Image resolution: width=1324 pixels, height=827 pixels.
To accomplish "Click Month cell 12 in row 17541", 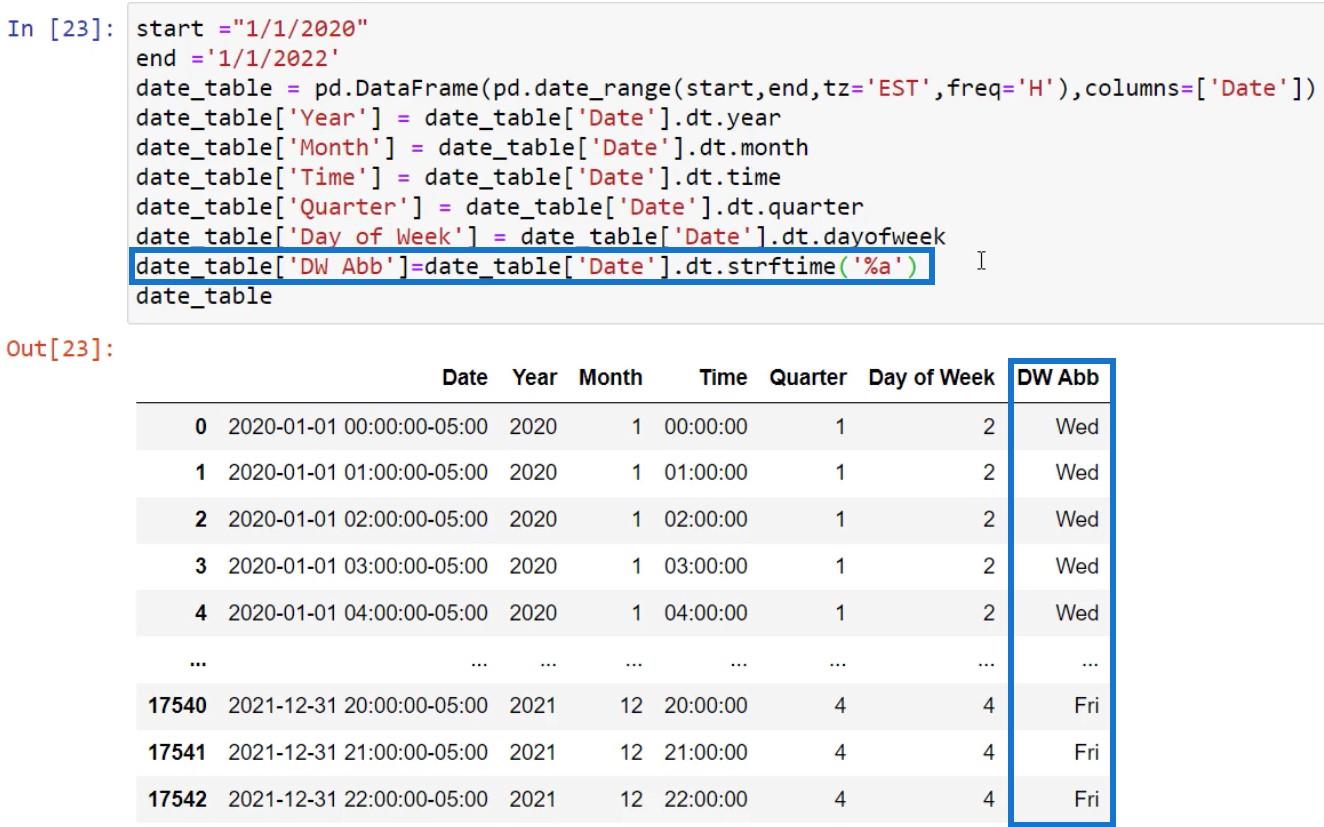I will point(631,752).
